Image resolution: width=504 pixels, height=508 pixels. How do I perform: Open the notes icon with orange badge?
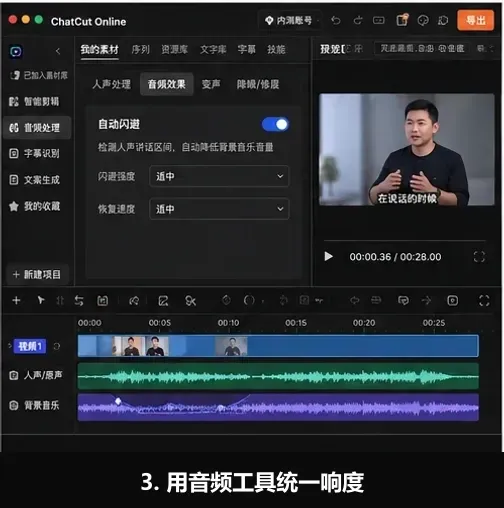tap(402, 20)
